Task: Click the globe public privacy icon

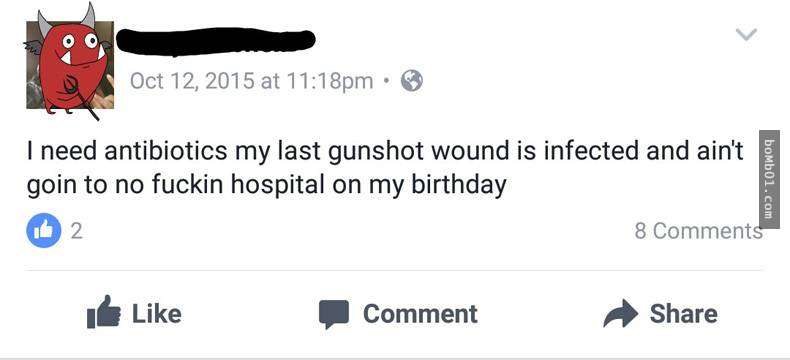Action: (x=412, y=81)
